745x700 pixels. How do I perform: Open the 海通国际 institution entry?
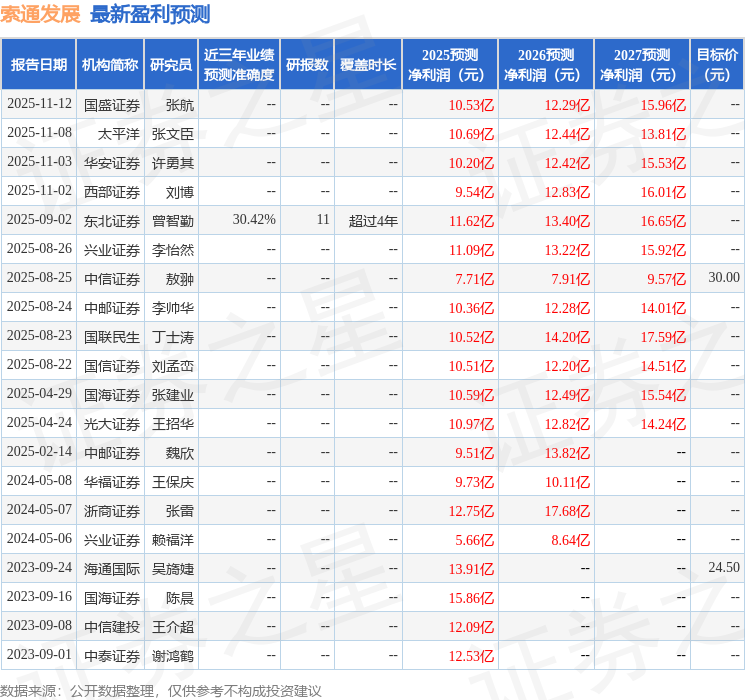(112, 568)
